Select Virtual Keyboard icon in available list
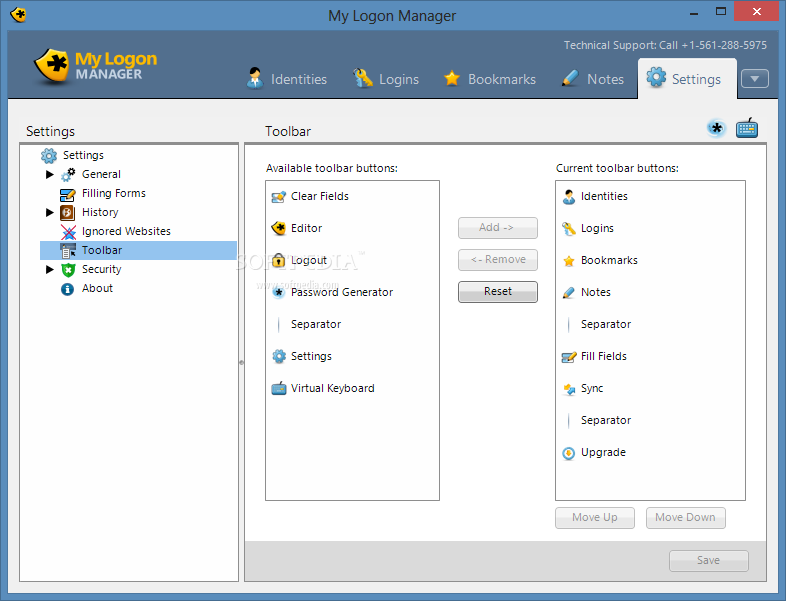The height and width of the screenshot is (601, 786). pos(279,388)
